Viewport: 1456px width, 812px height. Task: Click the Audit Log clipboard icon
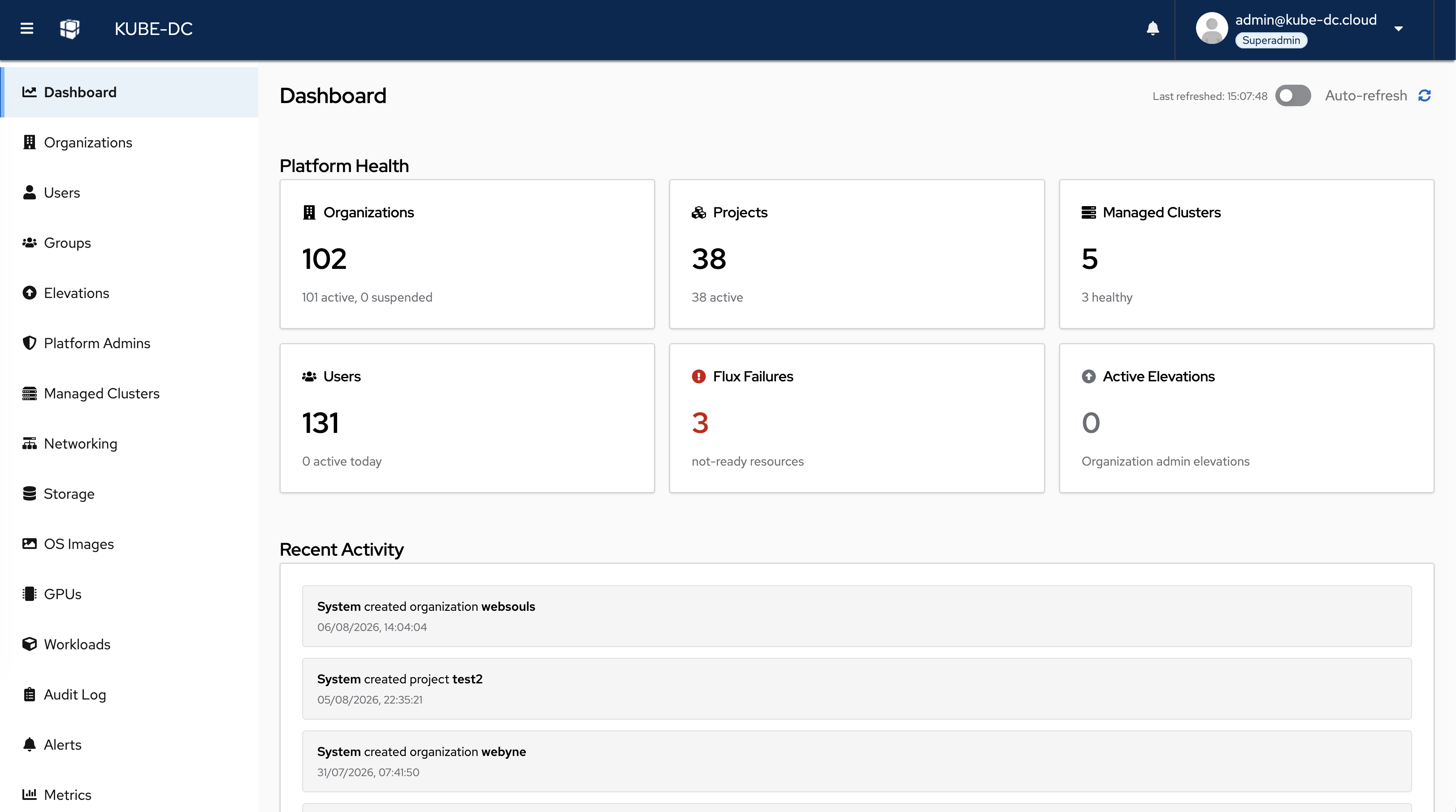(x=30, y=695)
